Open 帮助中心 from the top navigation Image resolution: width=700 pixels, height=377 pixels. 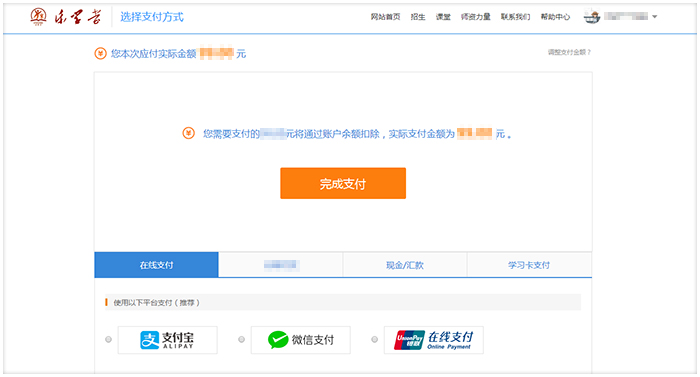click(555, 17)
